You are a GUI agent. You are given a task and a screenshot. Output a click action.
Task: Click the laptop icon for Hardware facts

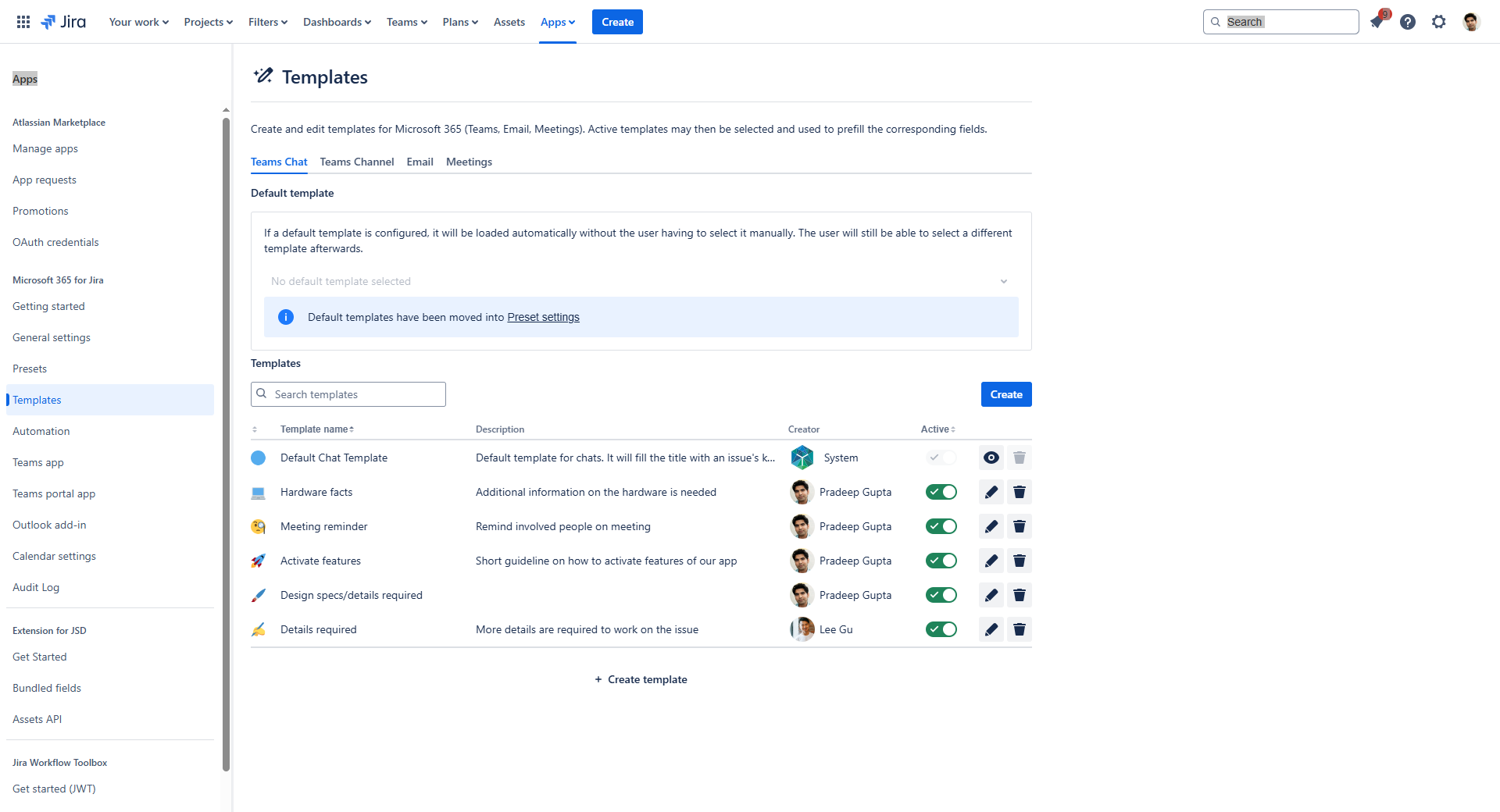tap(259, 493)
